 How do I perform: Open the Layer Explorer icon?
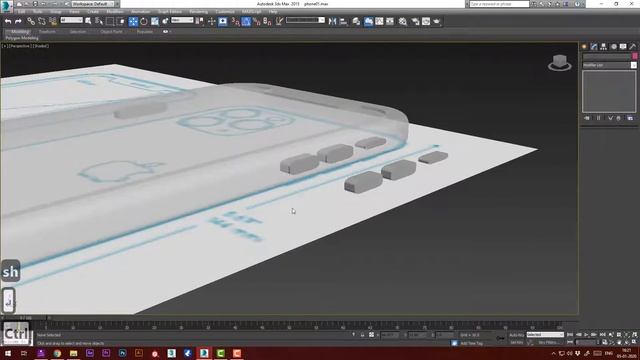[356, 21]
